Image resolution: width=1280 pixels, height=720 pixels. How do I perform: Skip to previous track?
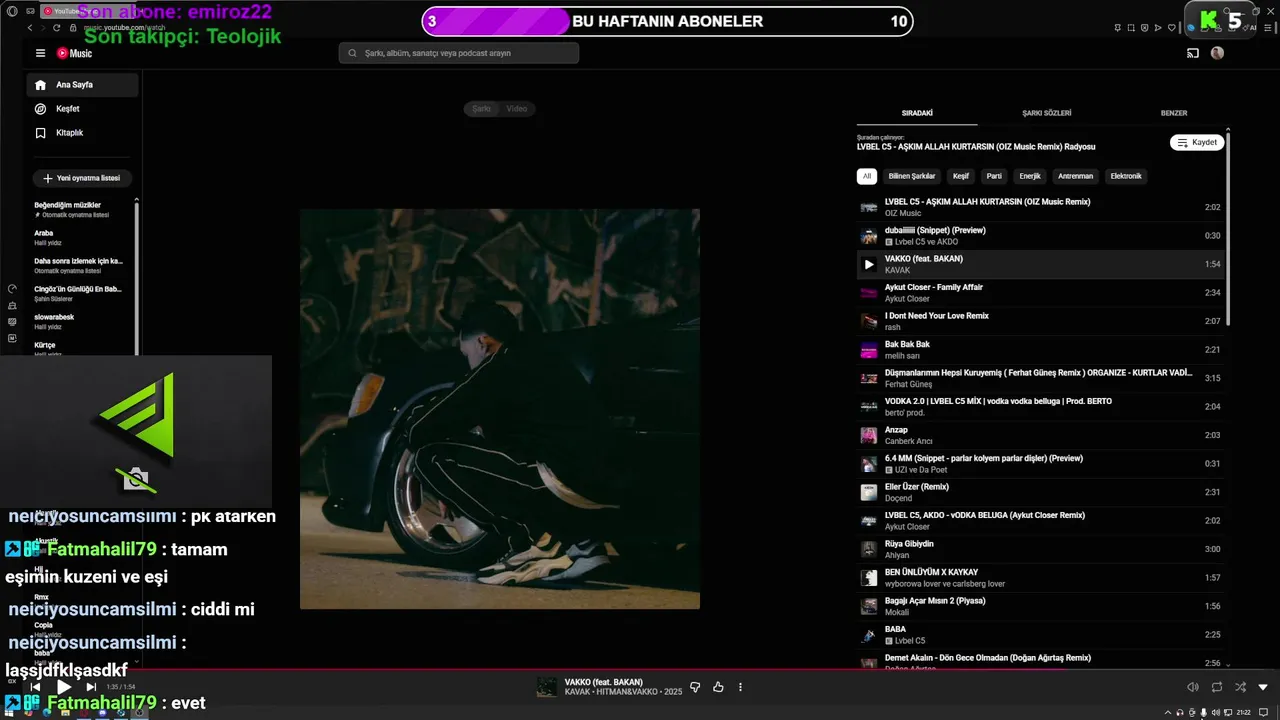(35, 687)
